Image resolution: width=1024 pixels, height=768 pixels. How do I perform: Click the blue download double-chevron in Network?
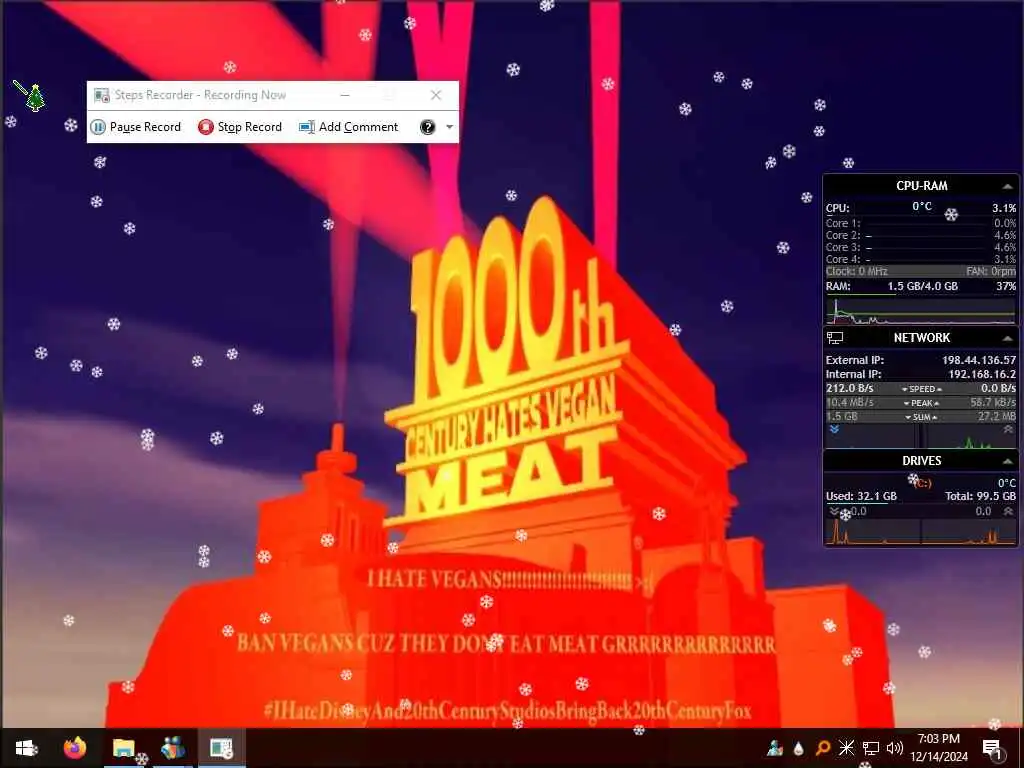[834, 429]
